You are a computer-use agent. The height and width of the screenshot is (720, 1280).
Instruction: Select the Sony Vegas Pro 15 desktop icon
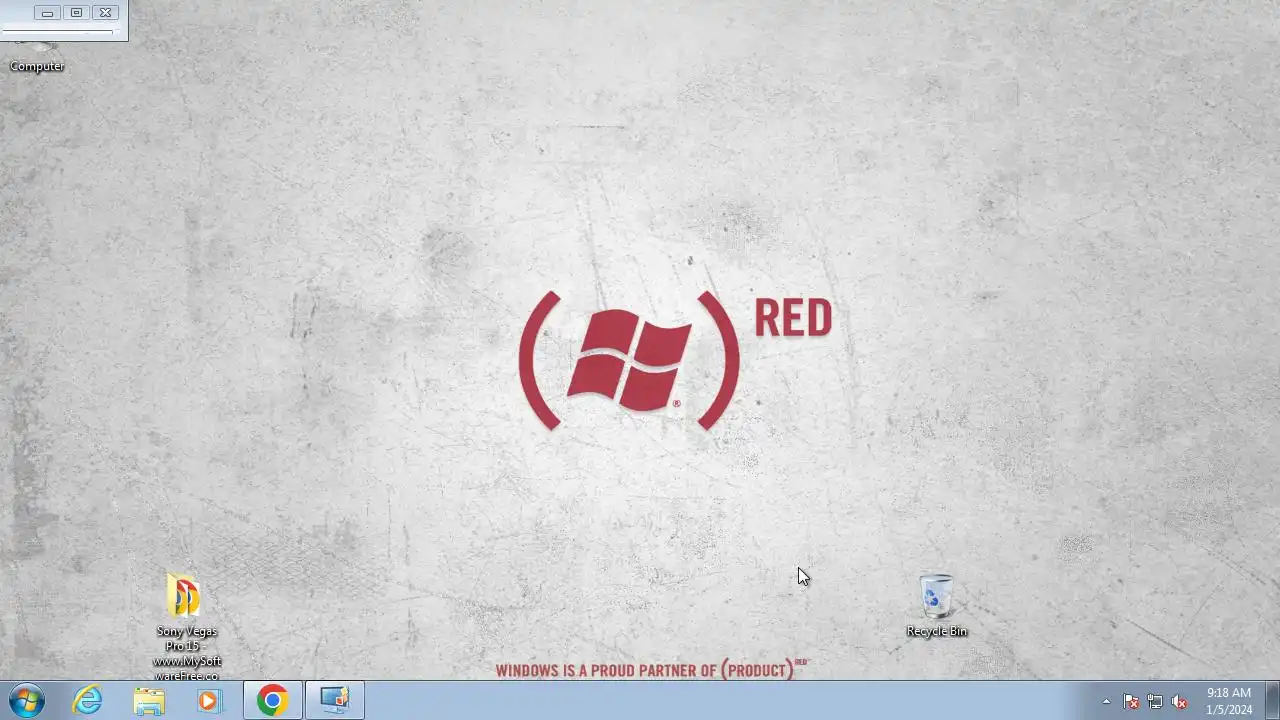point(186,627)
